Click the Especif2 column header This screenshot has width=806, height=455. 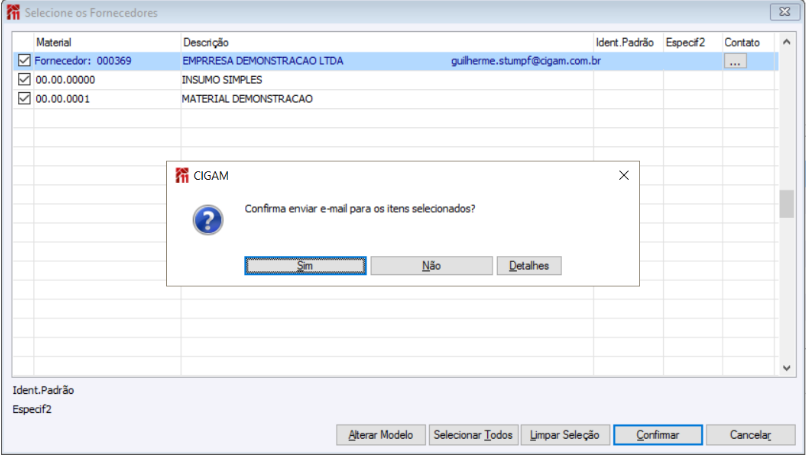click(685, 43)
